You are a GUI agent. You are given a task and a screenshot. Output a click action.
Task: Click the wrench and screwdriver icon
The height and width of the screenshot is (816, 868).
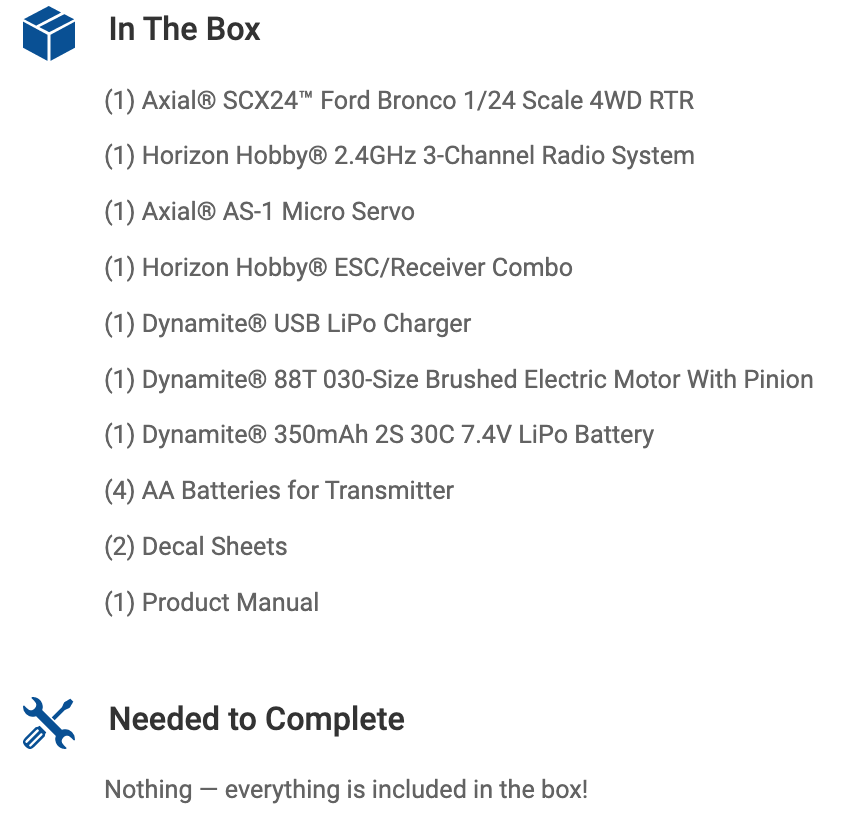[48, 723]
